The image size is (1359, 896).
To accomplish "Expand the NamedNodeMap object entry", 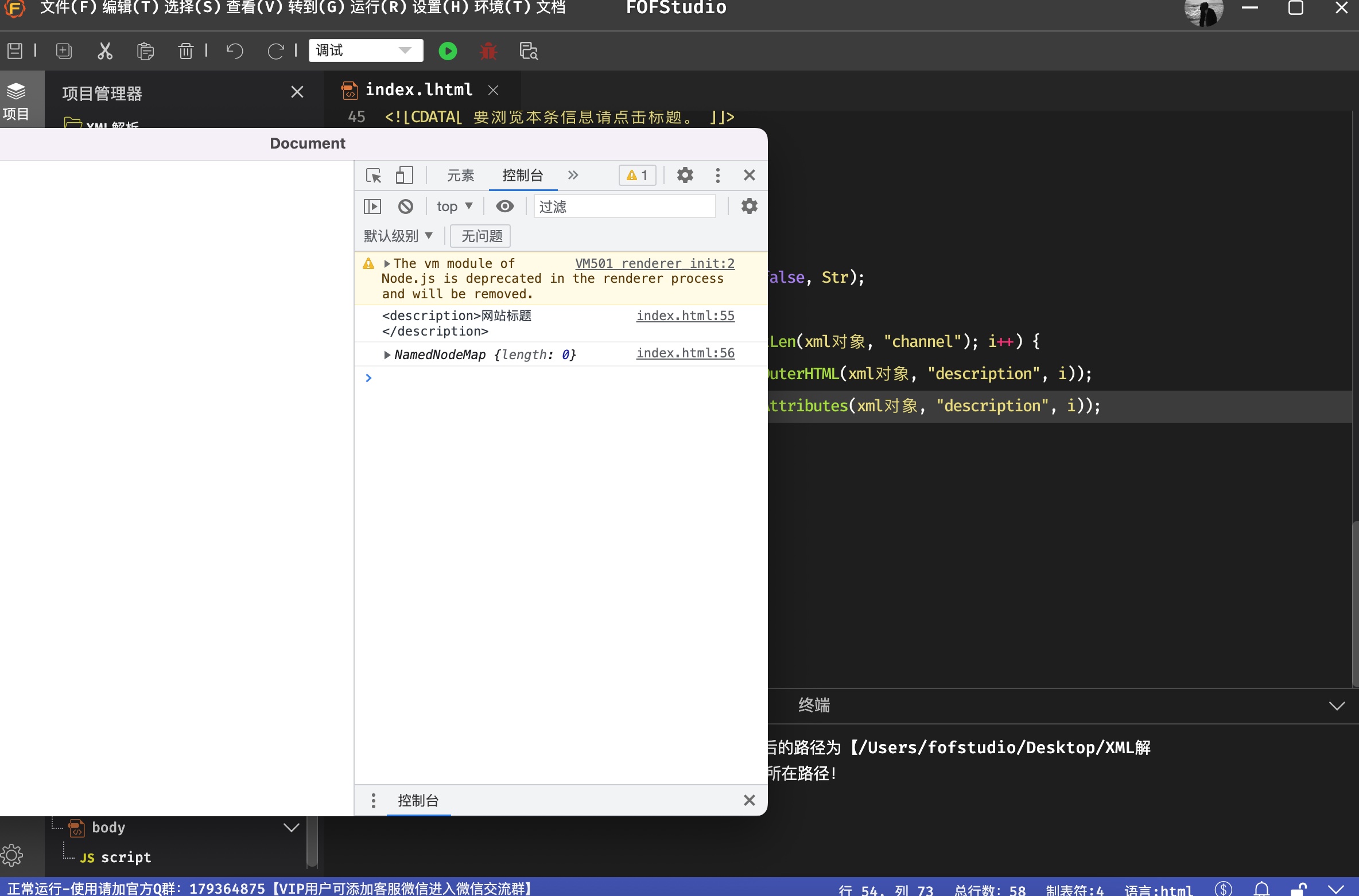I will pos(387,355).
